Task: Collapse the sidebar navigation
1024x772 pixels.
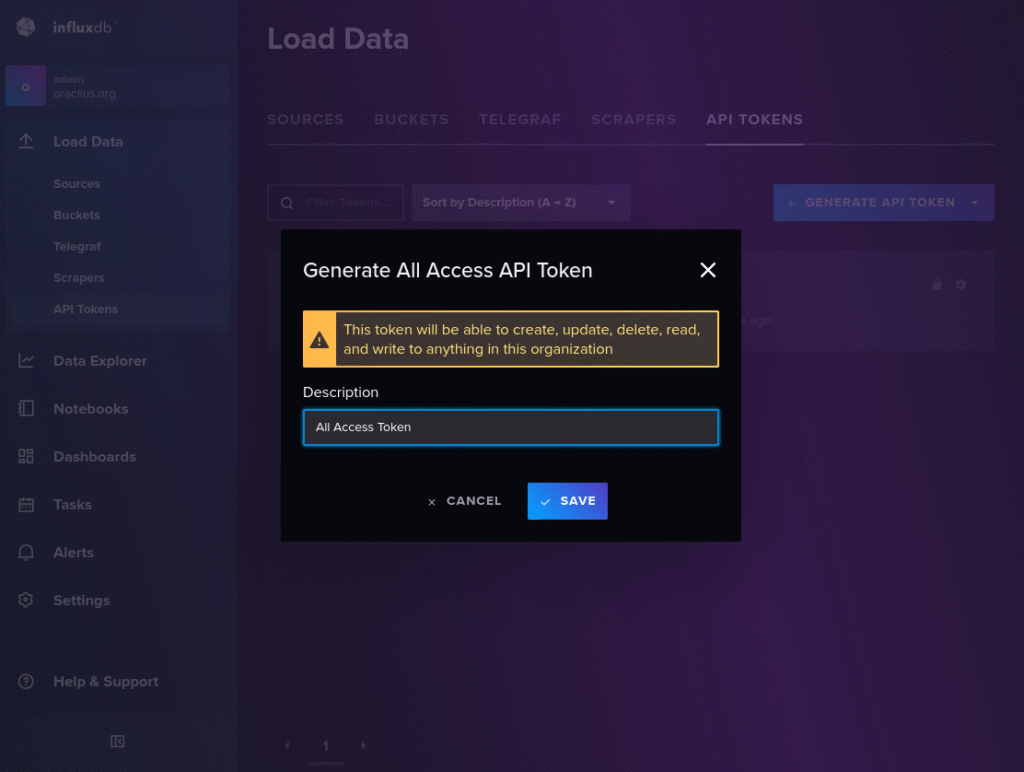Action: (x=118, y=741)
